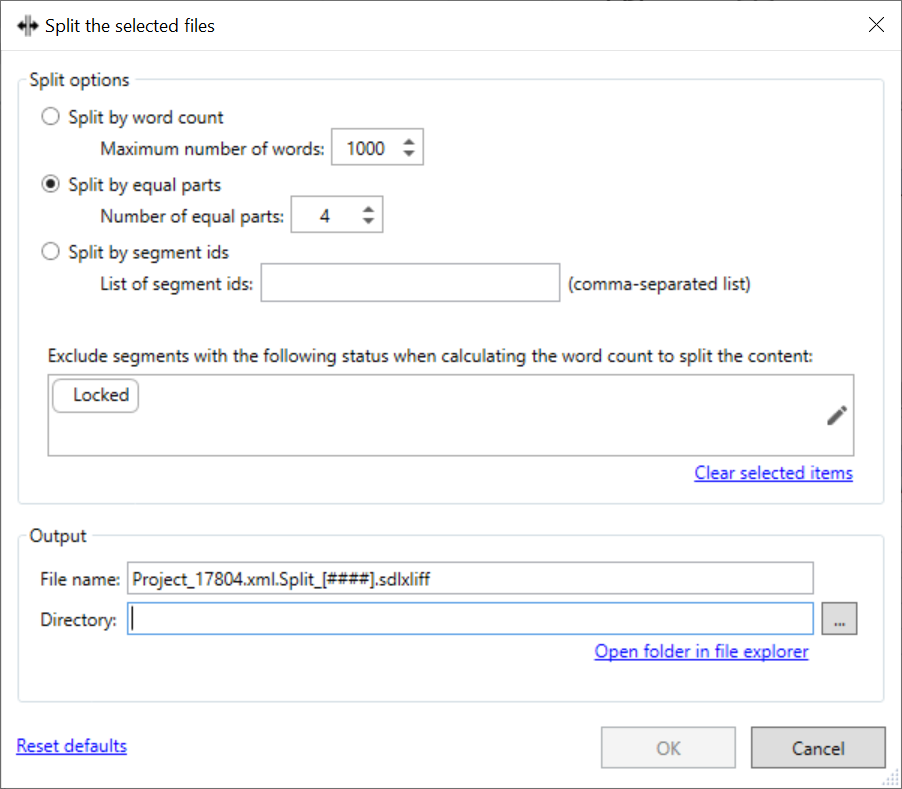The image size is (902, 789).
Task: Open folder in file explorer link
Action: tap(701, 652)
